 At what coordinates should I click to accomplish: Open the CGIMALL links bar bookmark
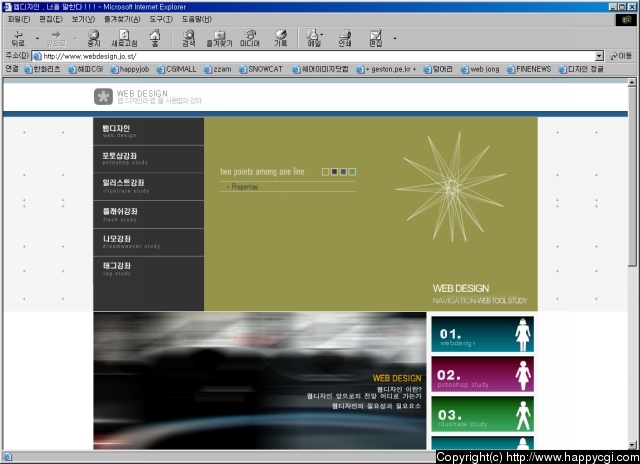pos(176,69)
